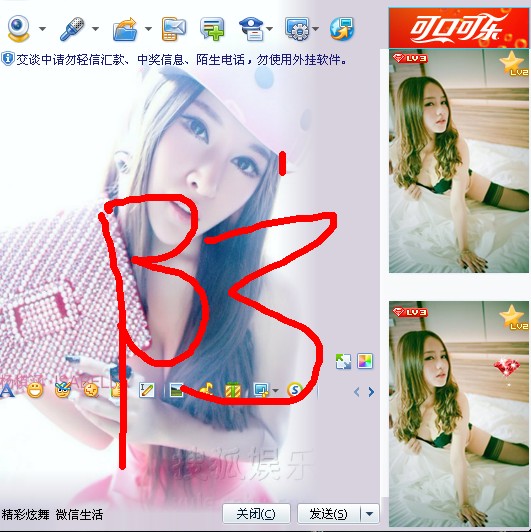Viewport: 531px width, 532px height.
Task: Expand the send file options dropdown arrow
Action: point(148,29)
